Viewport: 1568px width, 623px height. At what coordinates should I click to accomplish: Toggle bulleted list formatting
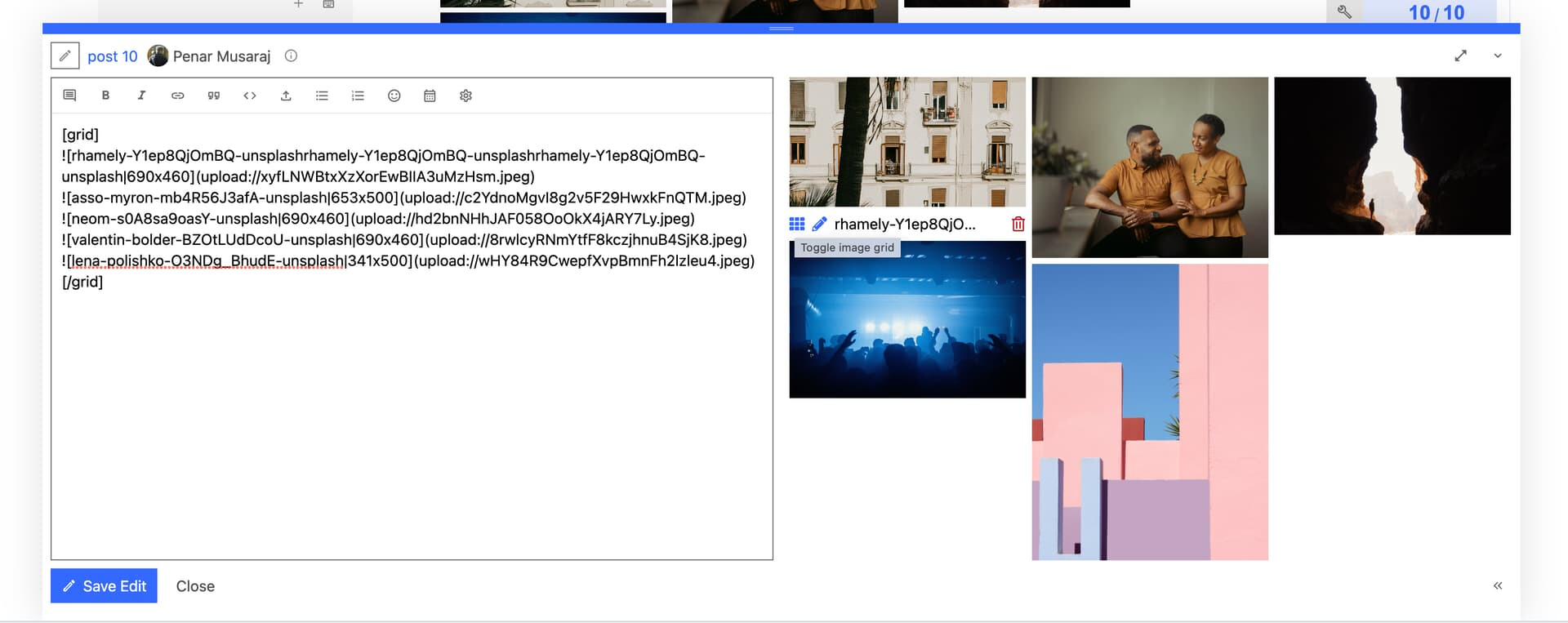(x=322, y=96)
